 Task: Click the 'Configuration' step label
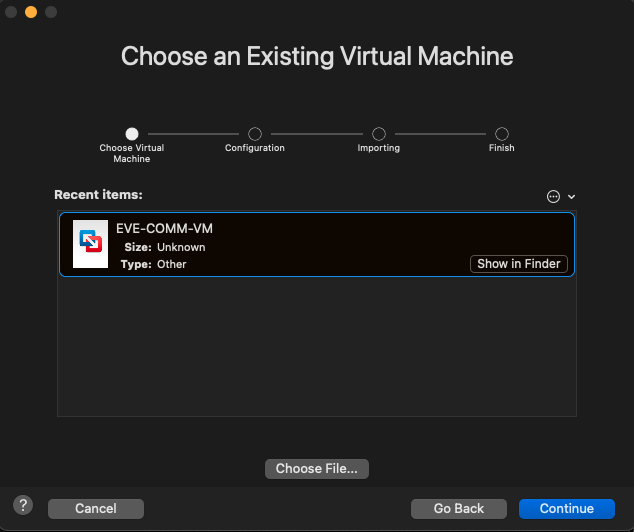click(255, 148)
